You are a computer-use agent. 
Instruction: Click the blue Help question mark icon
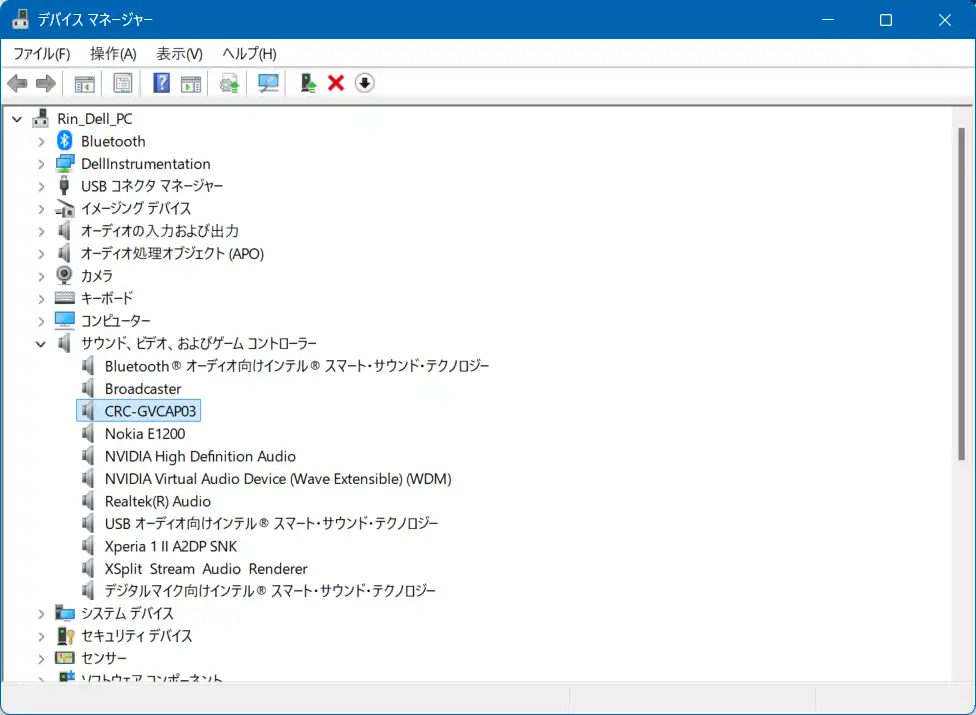pyautogui.click(x=161, y=83)
